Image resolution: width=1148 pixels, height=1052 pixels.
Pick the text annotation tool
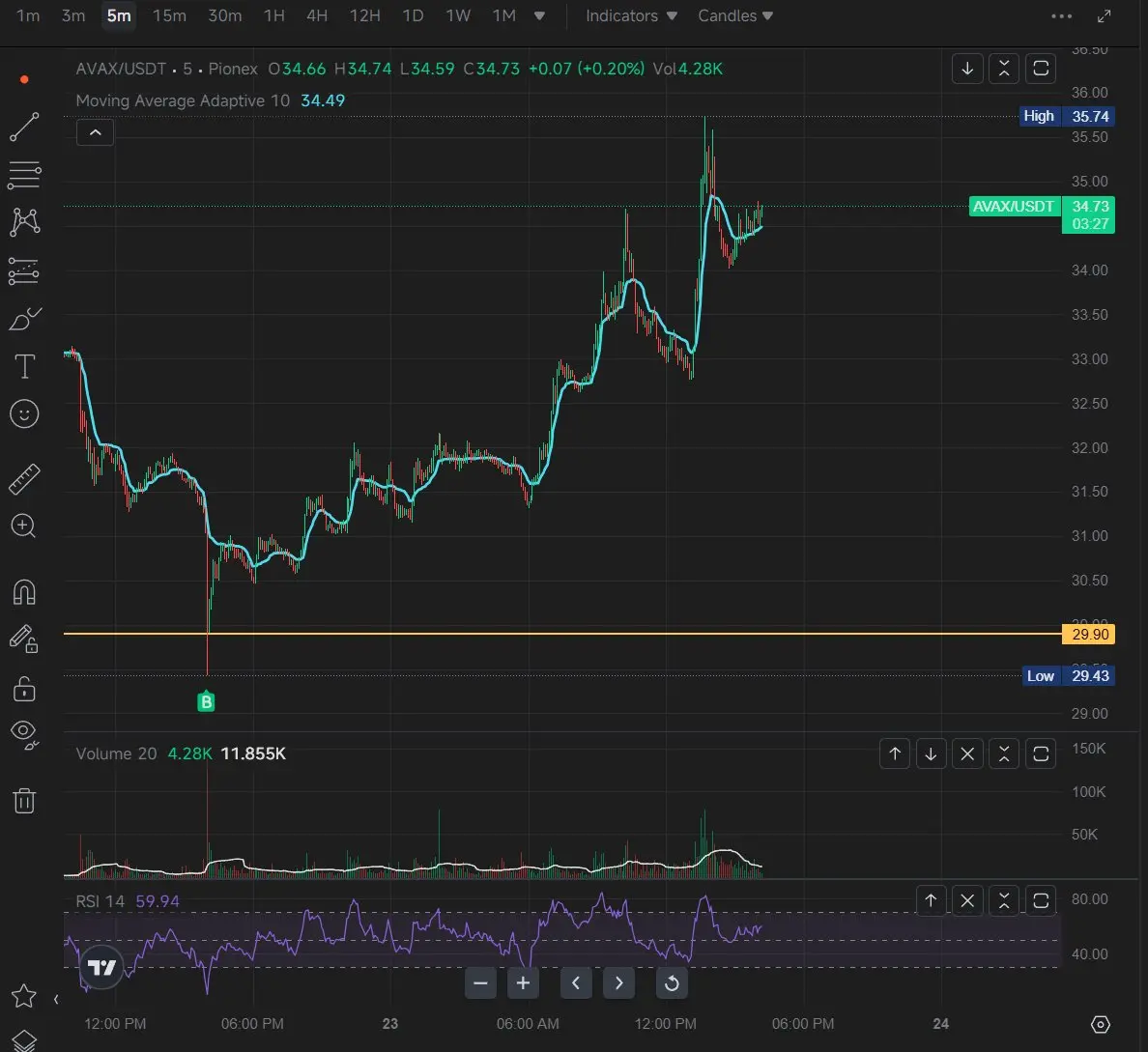click(x=24, y=367)
